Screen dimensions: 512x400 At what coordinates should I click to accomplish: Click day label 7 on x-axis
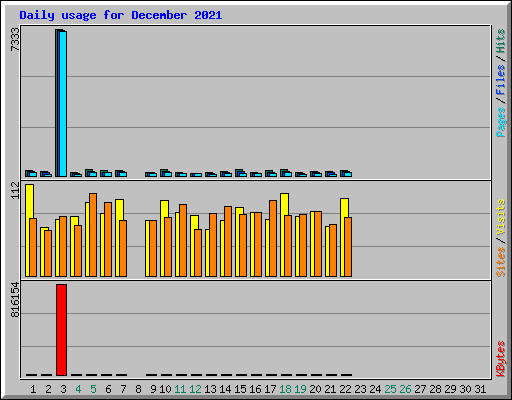coord(123,389)
